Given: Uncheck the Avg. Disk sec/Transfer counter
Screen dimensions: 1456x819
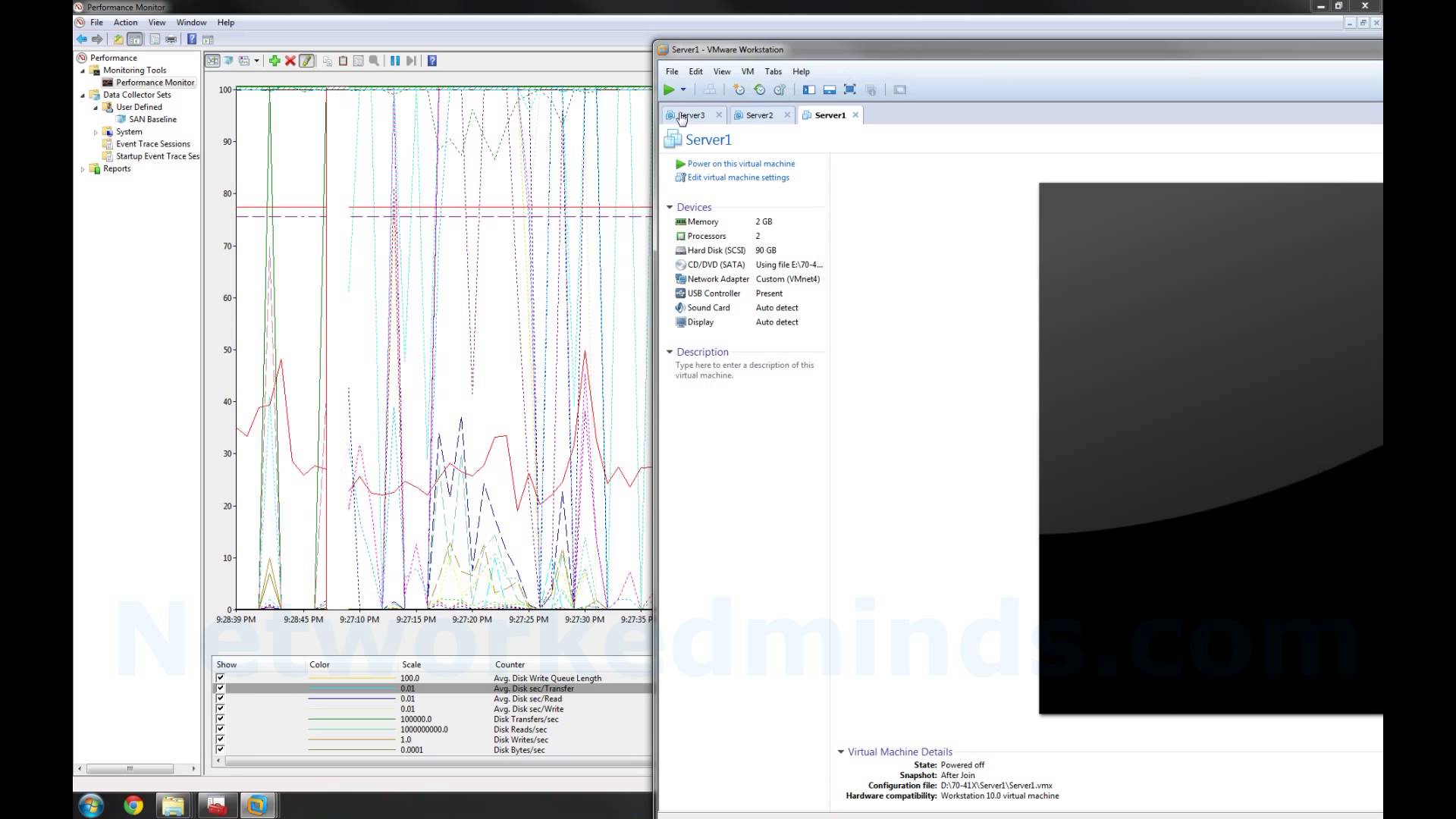Looking at the screenshot, I should click(220, 689).
